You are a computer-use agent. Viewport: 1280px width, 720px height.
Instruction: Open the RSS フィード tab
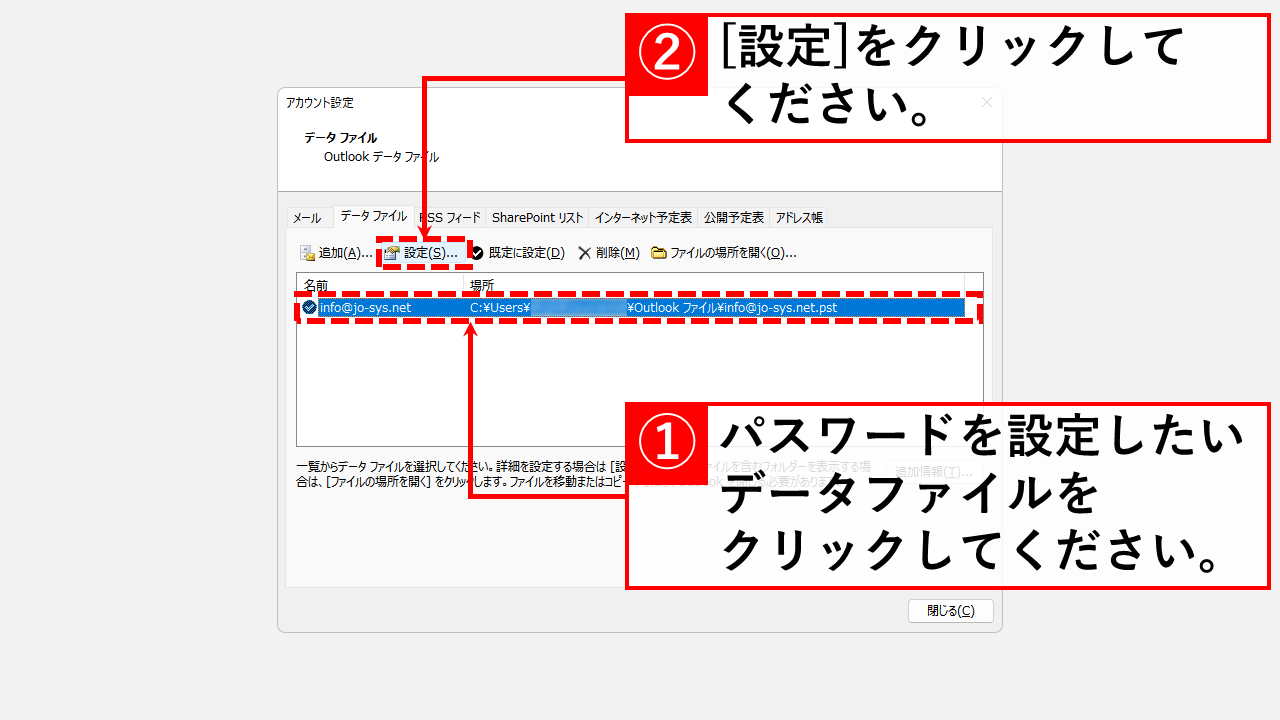[452, 218]
